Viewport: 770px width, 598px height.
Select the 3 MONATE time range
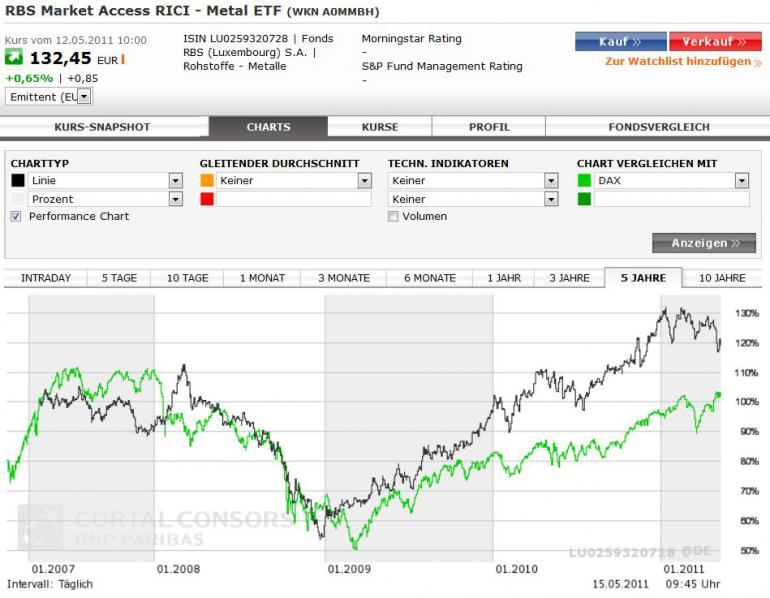344,278
